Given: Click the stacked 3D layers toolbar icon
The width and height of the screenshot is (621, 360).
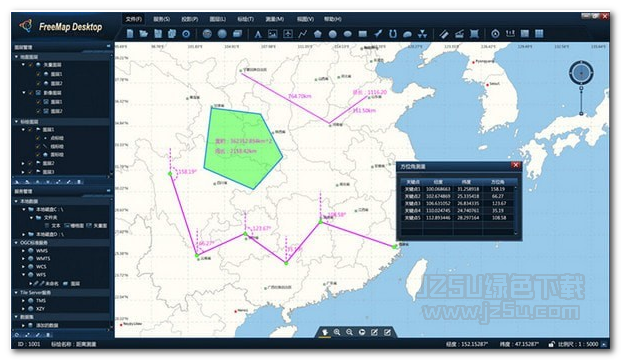Looking at the screenshot, I should pyautogui.click(x=237, y=34).
